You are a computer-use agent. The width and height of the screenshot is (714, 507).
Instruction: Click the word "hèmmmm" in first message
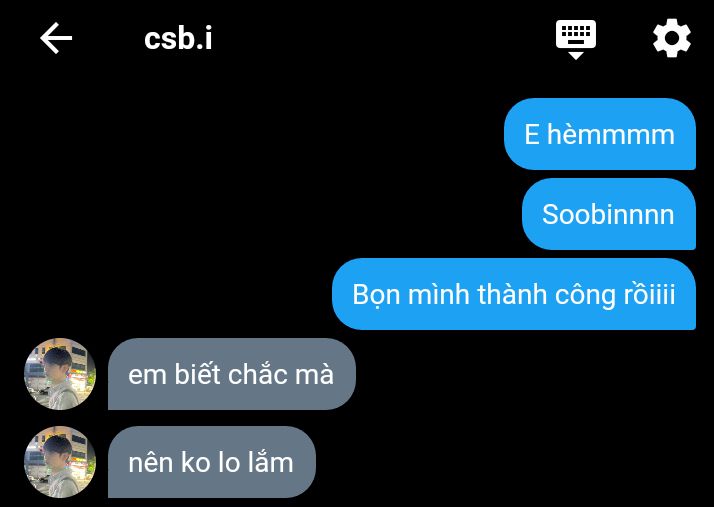tap(611, 135)
